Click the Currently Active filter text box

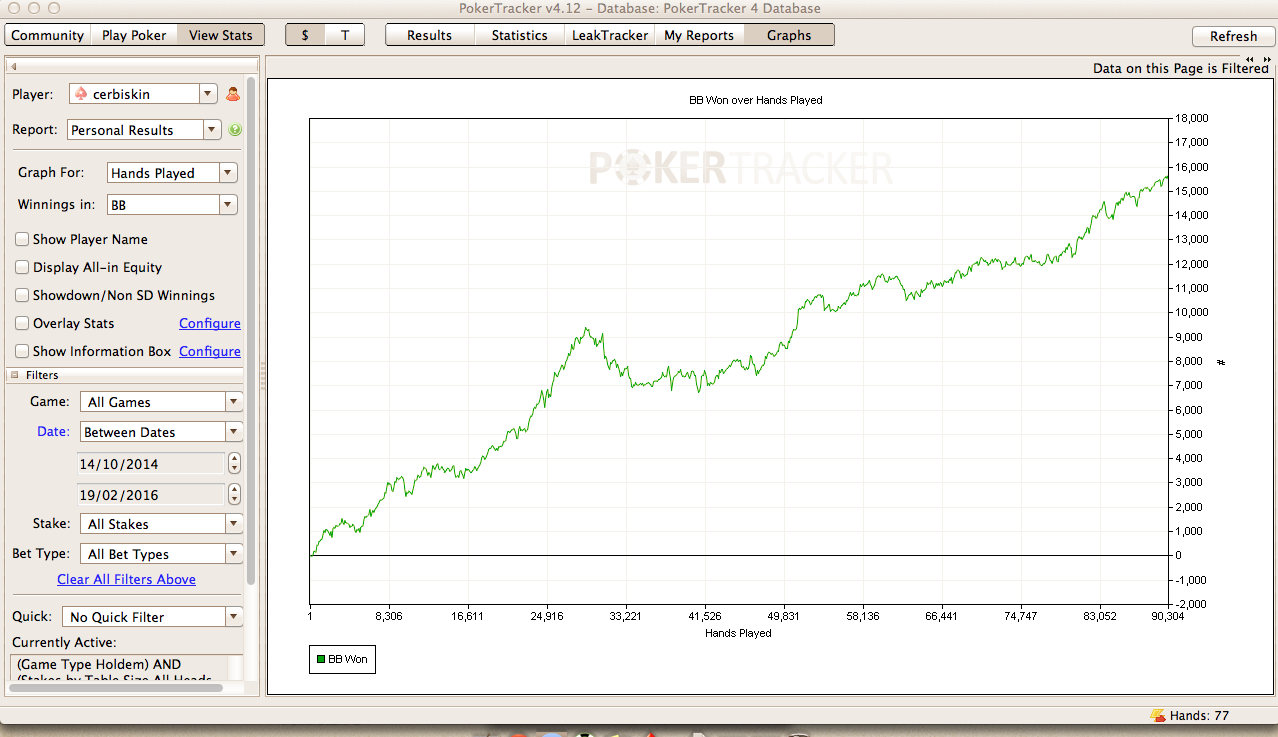click(126, 669)
